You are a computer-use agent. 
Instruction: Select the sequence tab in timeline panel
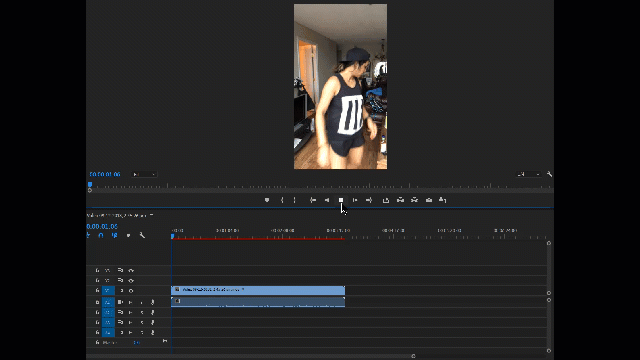pyautogui.click(x=117, y=215)
